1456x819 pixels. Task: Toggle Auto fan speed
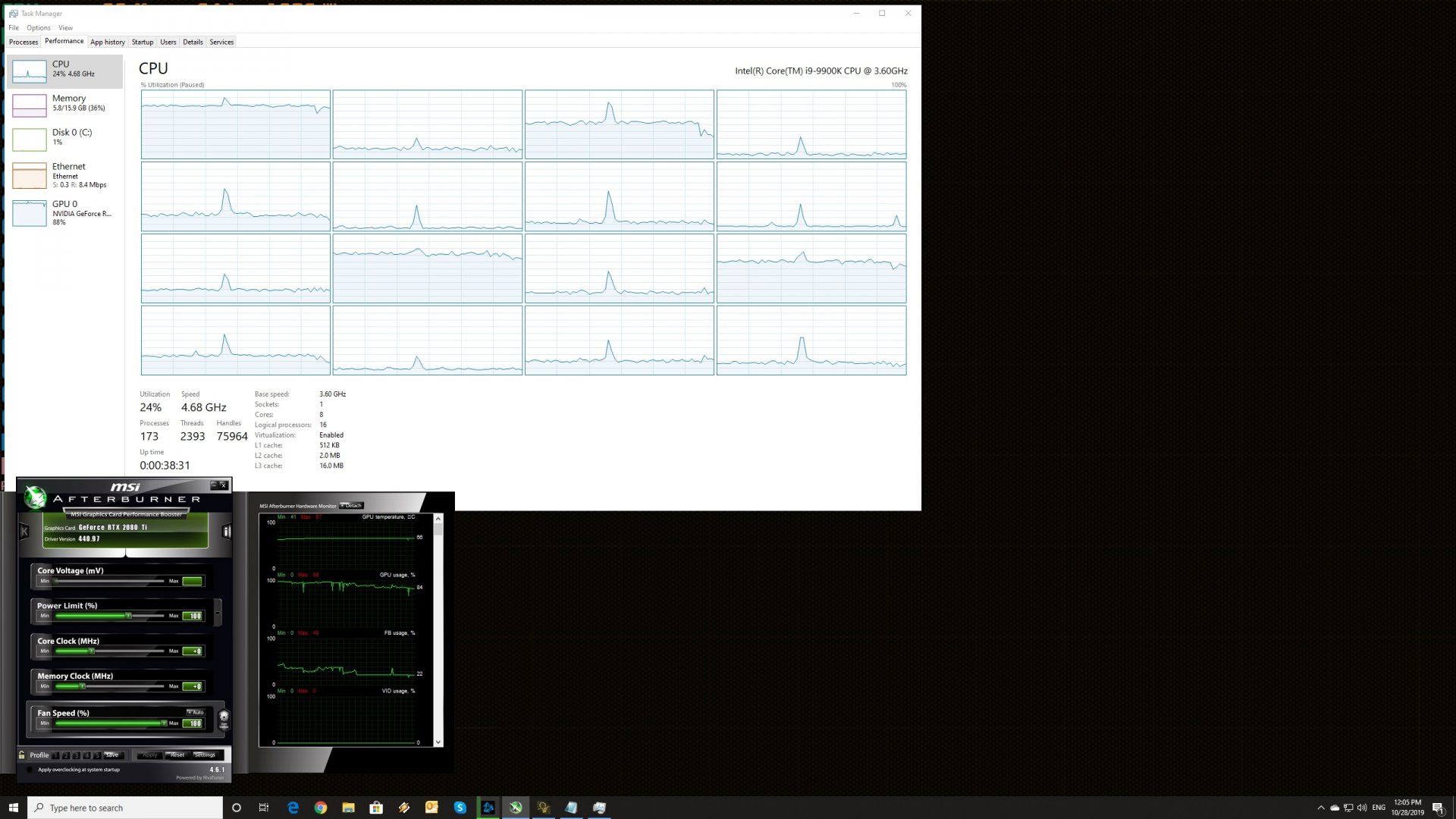[196, 712]
